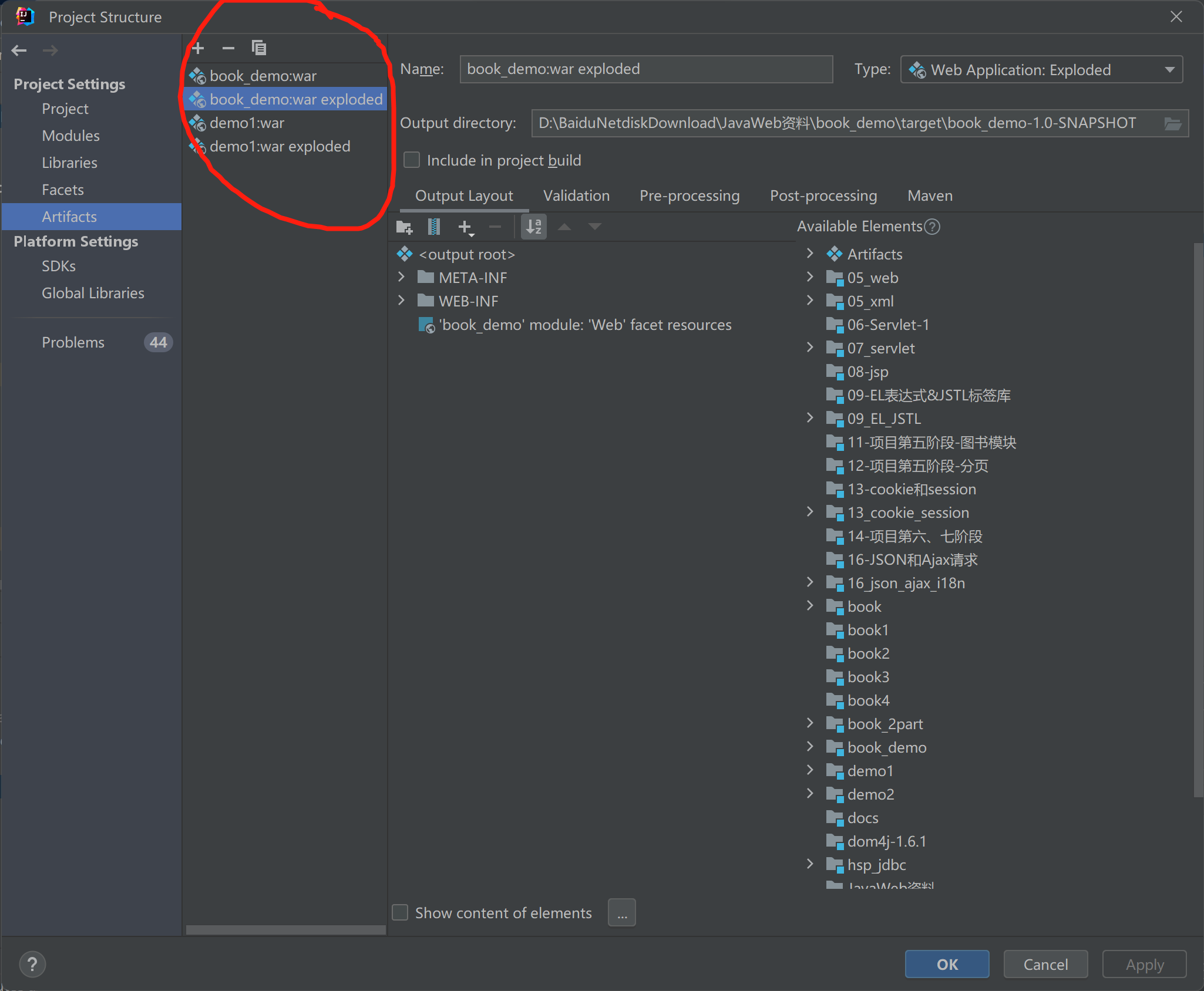Click the back navigation arrow
The height and width of the screenshot is (991, 1204).
tap(19, 50)
